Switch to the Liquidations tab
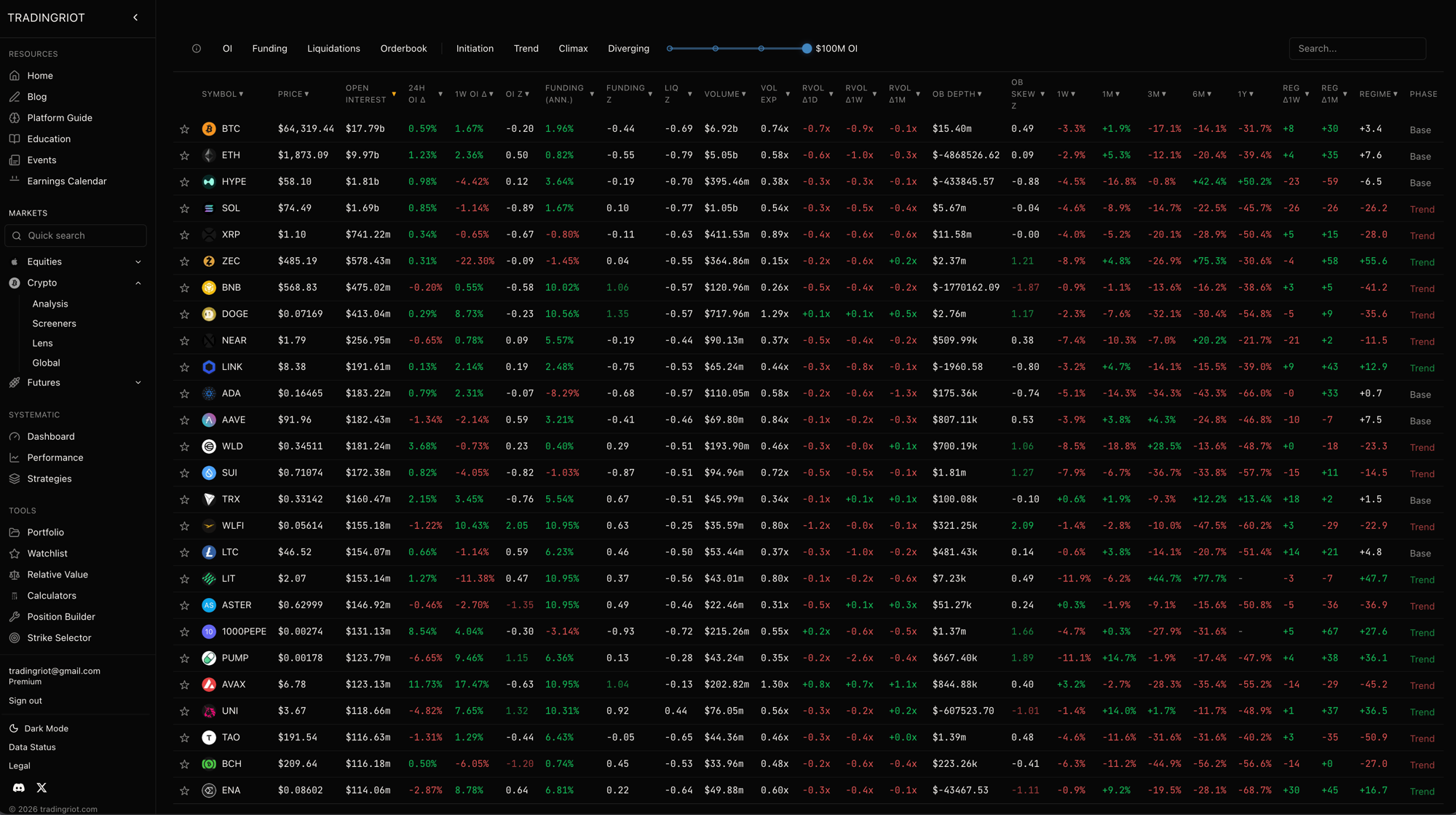 (x=333, y=49)
